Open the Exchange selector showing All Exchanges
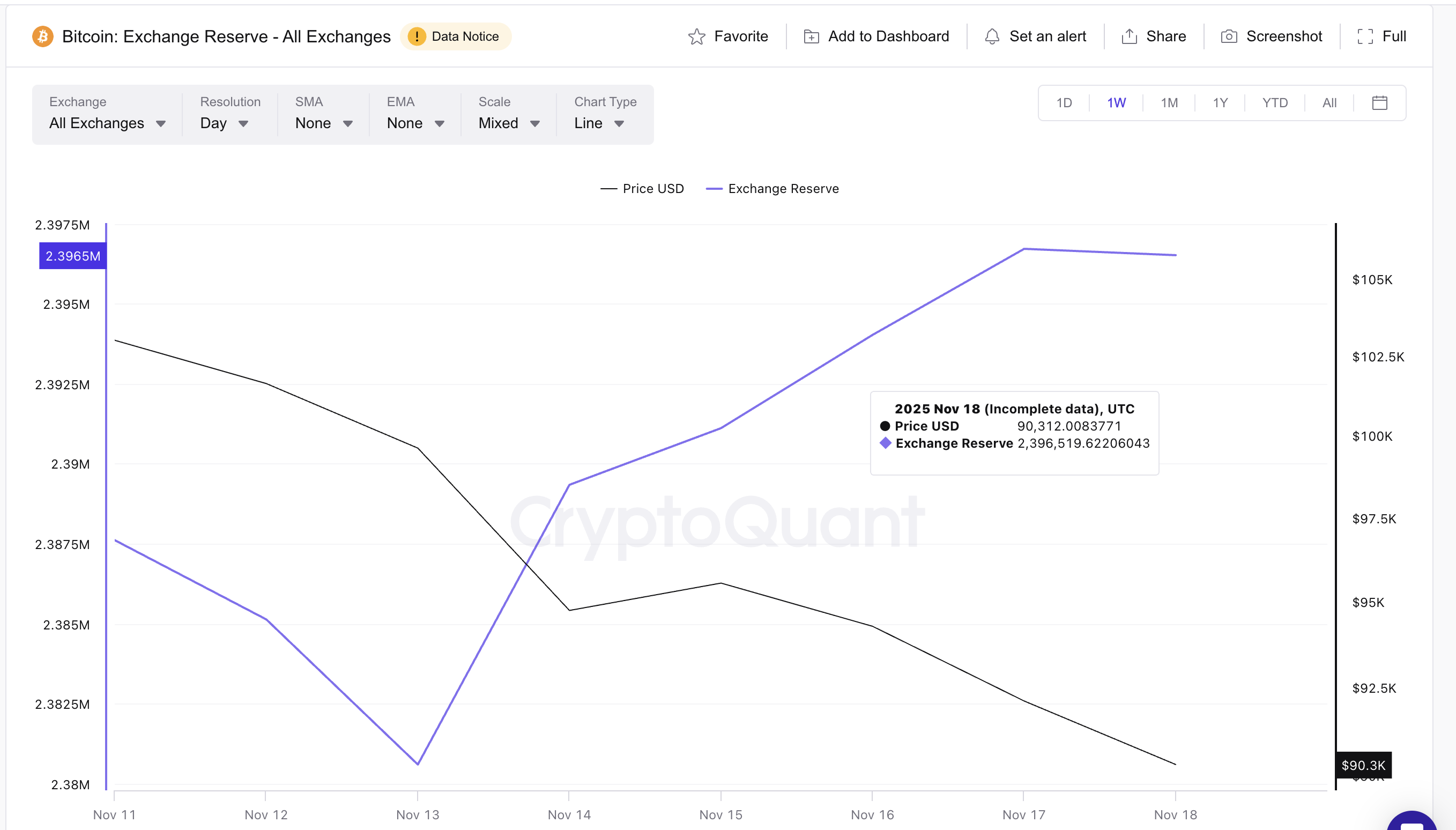1456x830 pixels. (107, 123)
